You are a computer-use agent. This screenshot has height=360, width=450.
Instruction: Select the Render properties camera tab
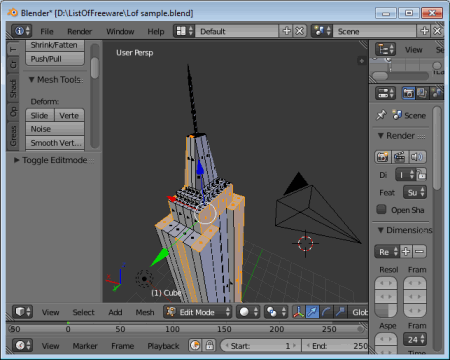coord(408,93)
